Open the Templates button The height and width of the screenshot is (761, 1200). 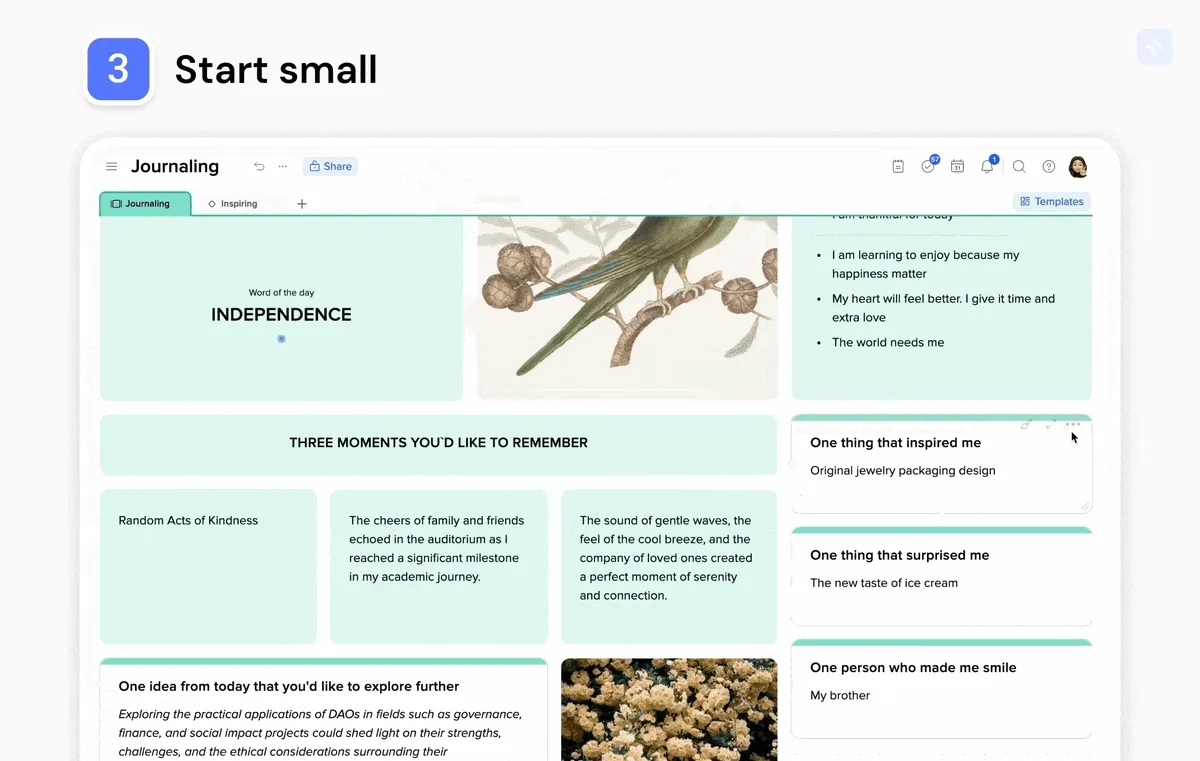pyautogui.click(x=1052, y=202)
